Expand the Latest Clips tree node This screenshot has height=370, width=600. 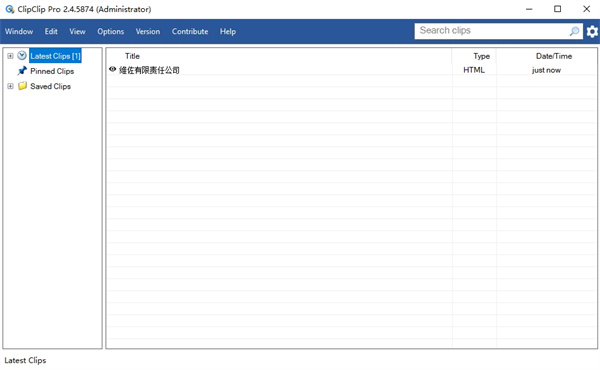[x=10, y=56]
